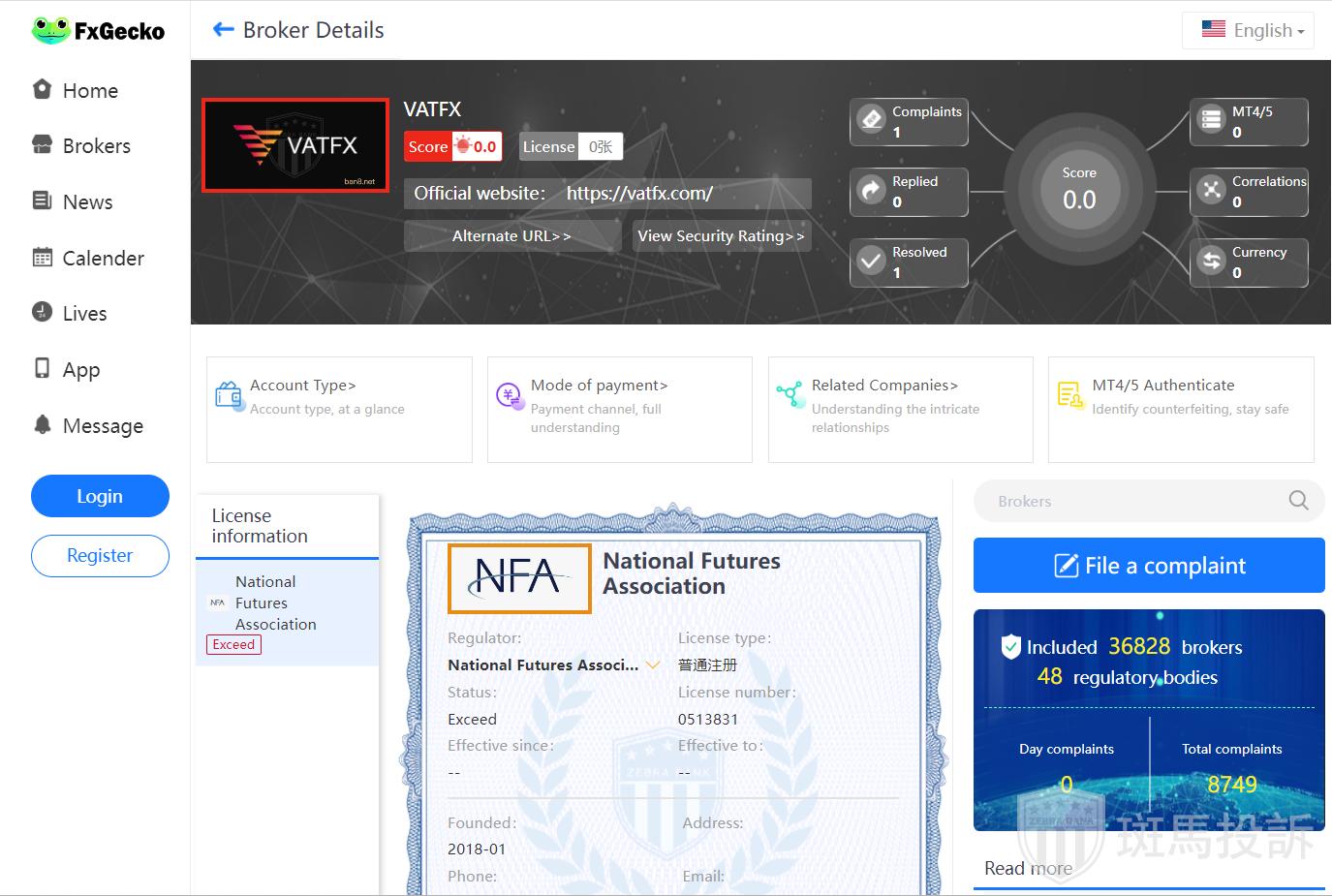The image size is (1332, 896).
Task: Click the back arrow beside Broker Details
Action: click(223, 30)
